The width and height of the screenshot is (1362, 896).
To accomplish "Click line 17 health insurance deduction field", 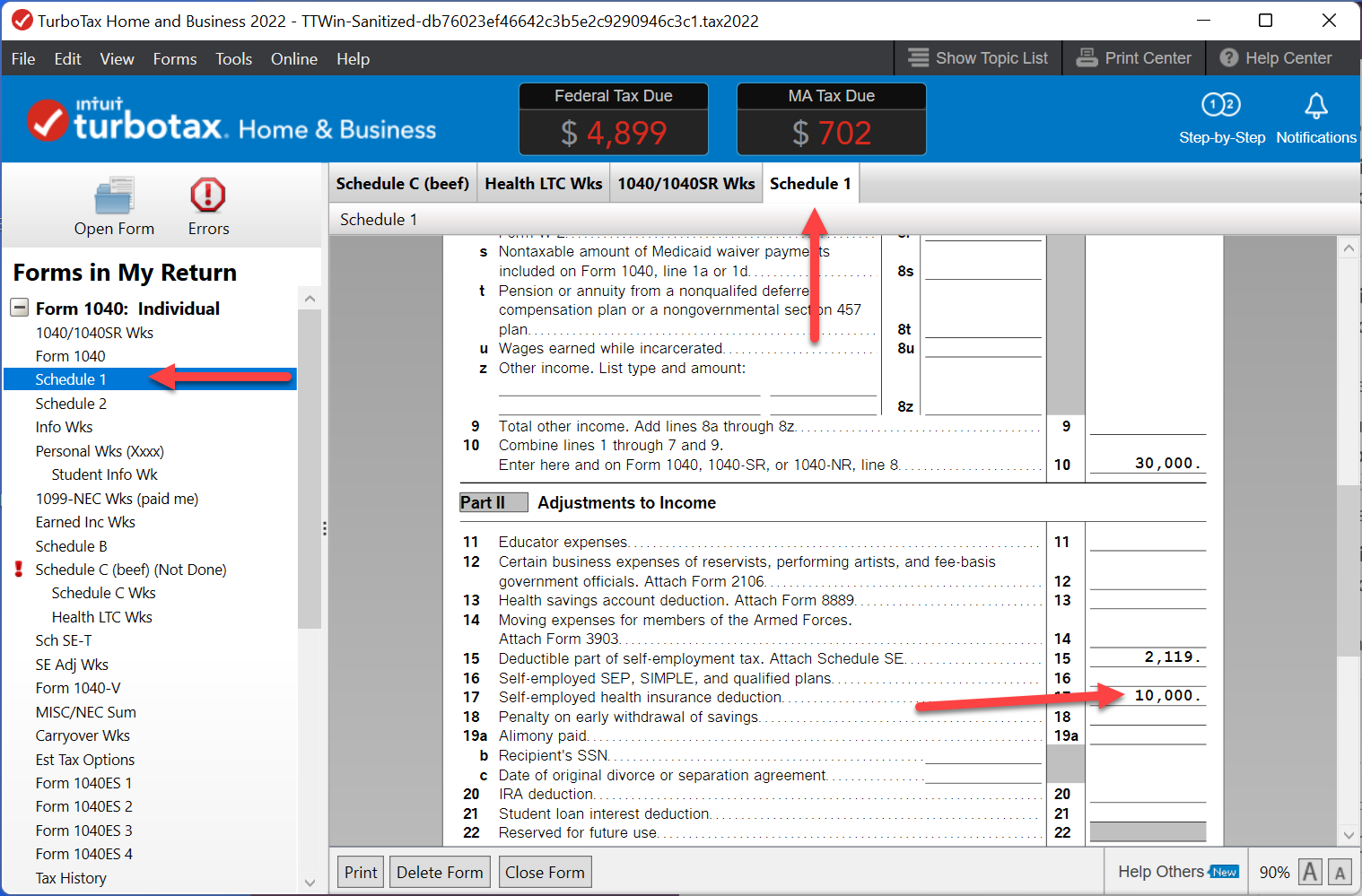I will tap(1148, 696).
